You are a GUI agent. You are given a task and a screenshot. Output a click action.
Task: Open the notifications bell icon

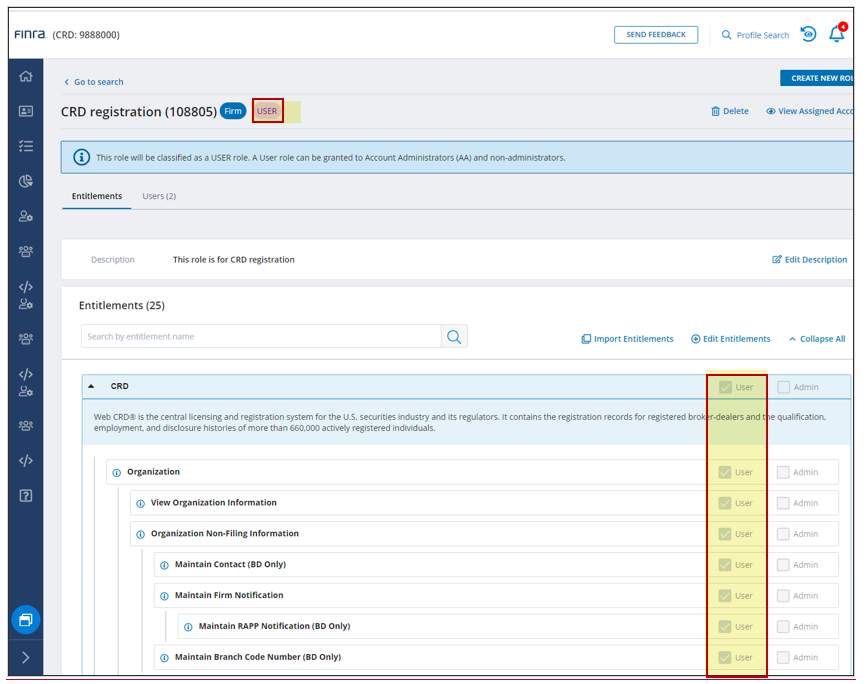[x=837, y=35]
